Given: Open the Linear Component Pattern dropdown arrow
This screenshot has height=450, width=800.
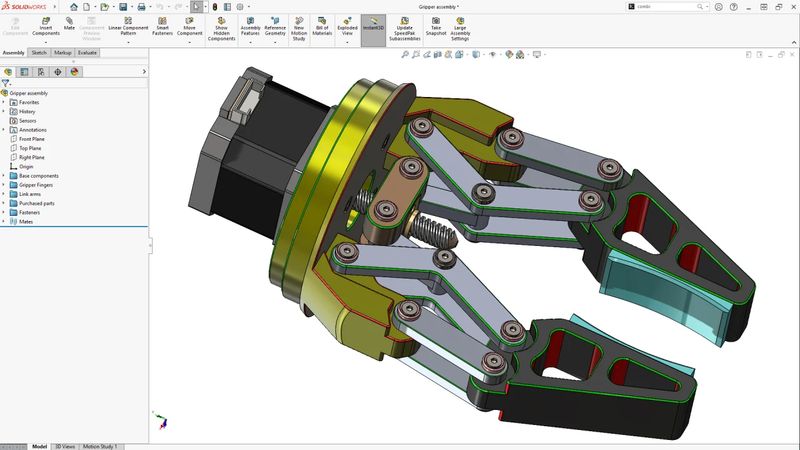Looking at the screenshot, I should point(128,43).
